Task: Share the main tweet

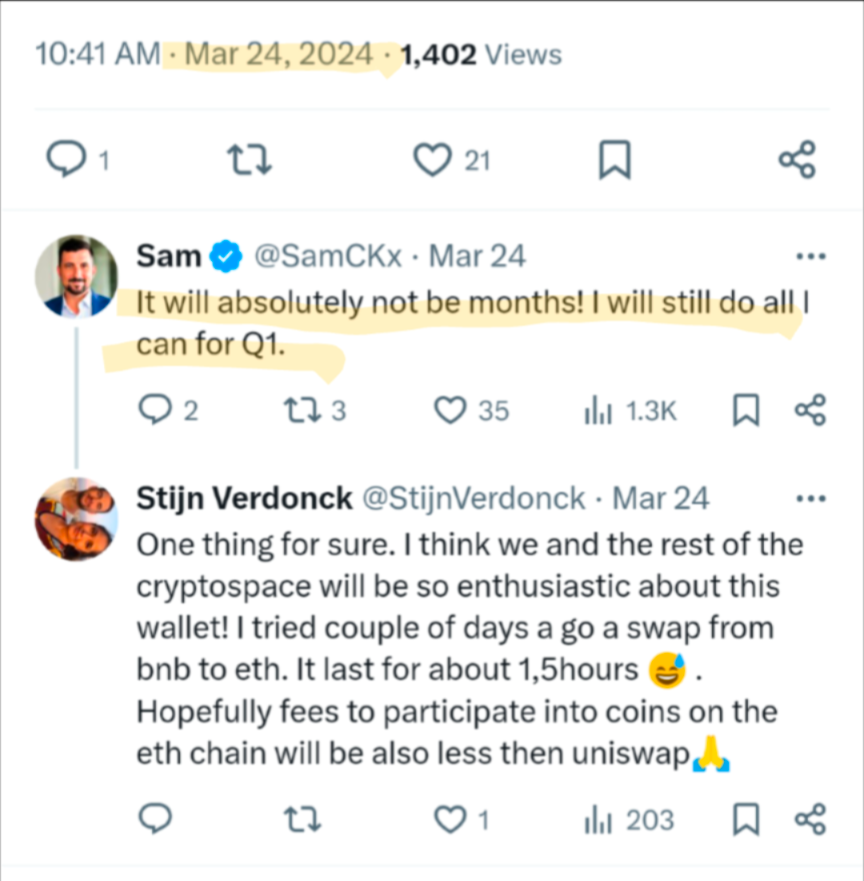Action: click(x=797, y=160)
